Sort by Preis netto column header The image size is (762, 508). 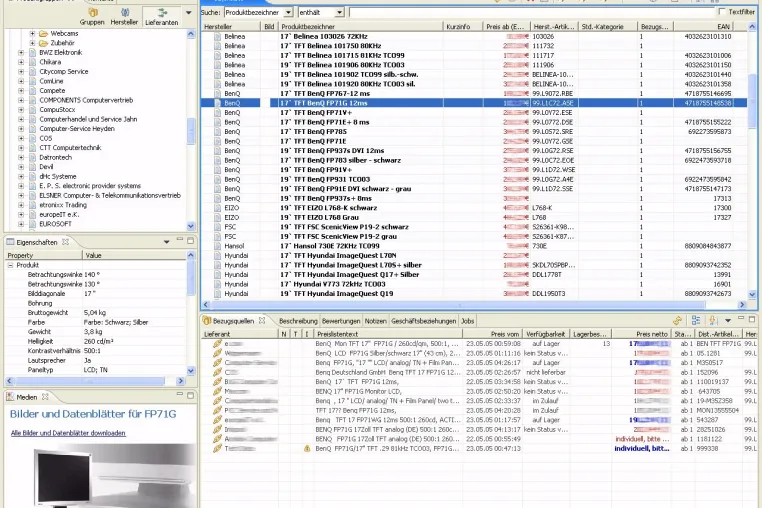tap(641, 334)
